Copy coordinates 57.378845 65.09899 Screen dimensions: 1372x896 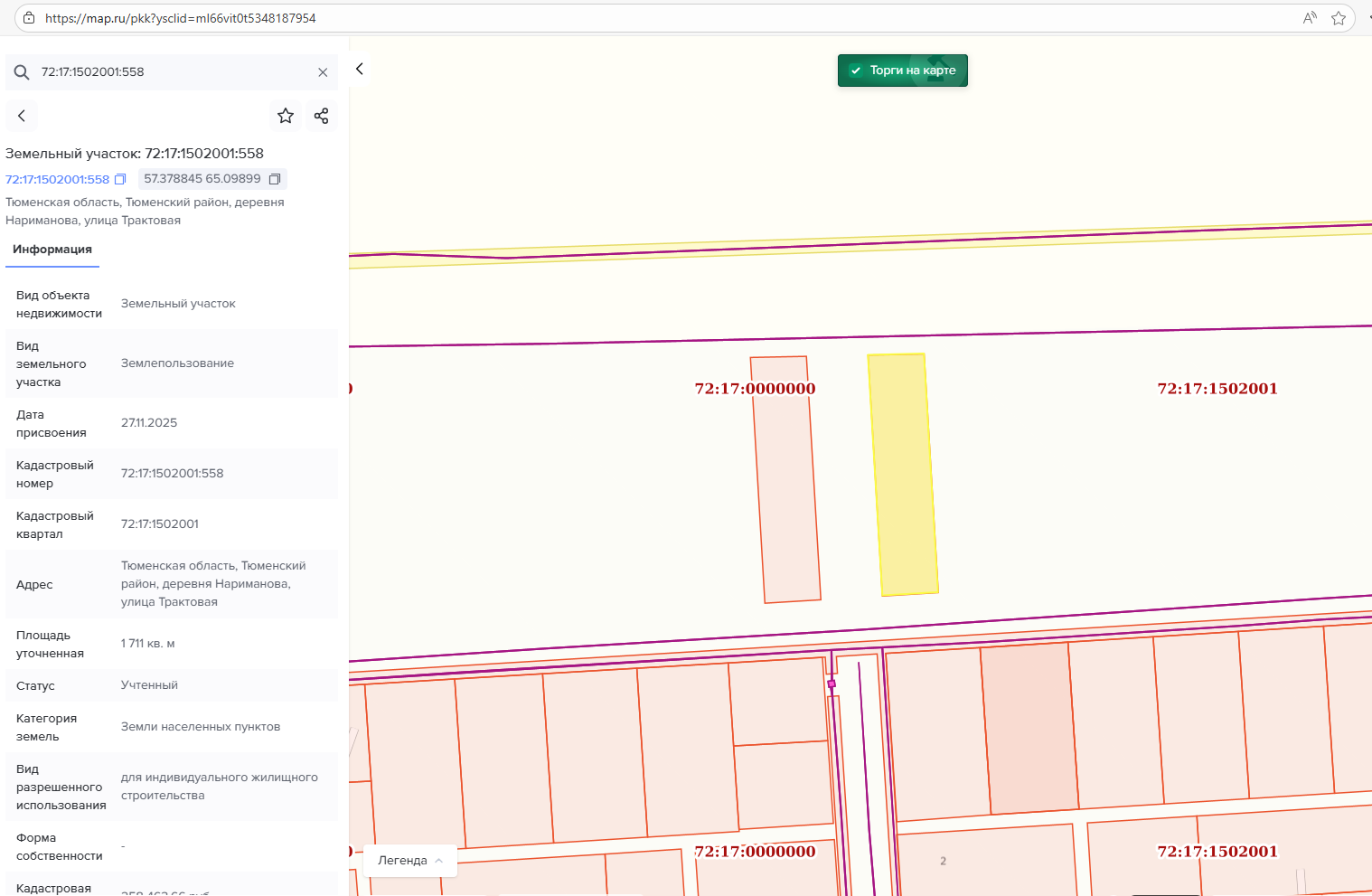tap(275, 179)
